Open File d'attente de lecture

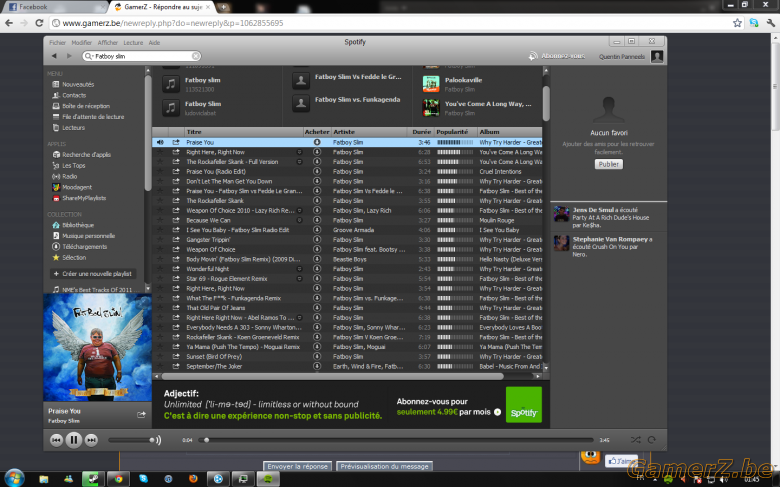tap(88, 117)
